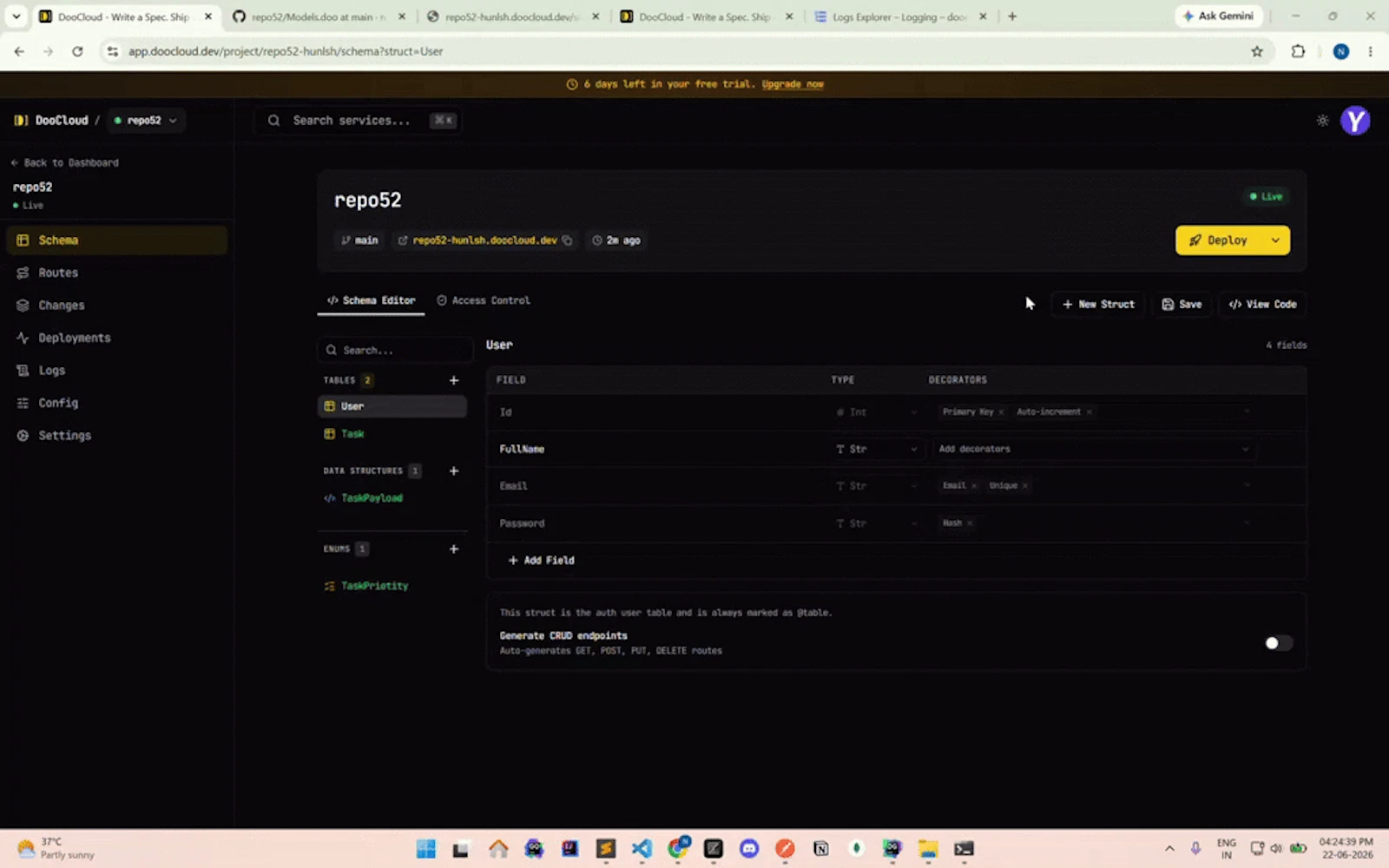This screenshot has height=868, width=1389.
Task: Open Discord from the taskbar
Action: (x=749, y=849)
